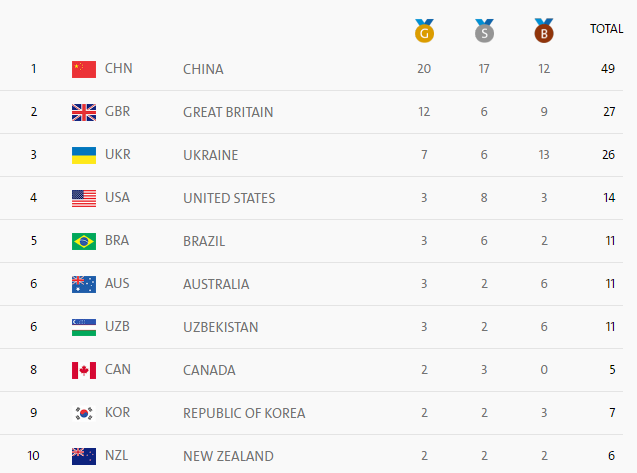Open the CHINA country link
Screen dimensions: 637x473
pyautogui.click(x=203, y=69)
